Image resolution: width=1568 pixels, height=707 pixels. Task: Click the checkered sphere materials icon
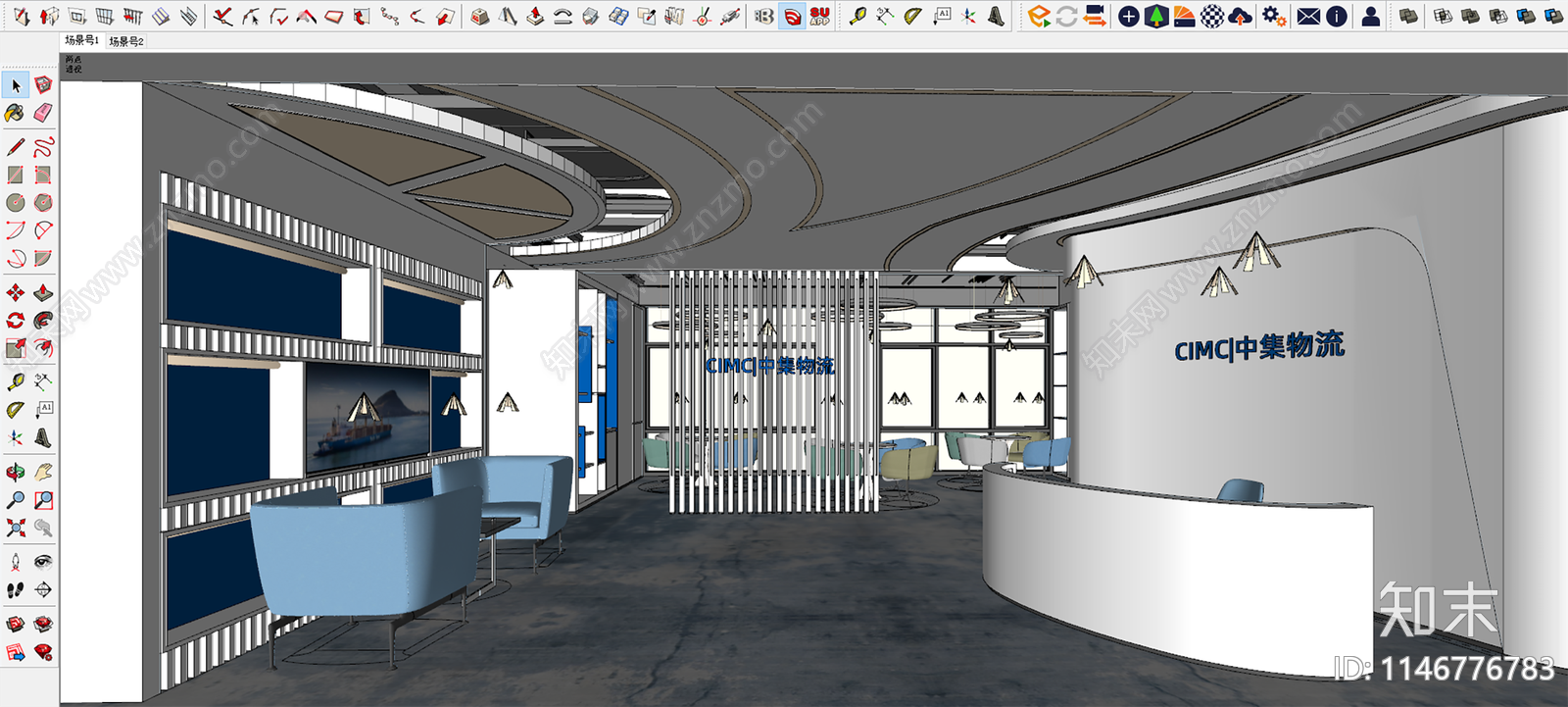[1212, 16]
